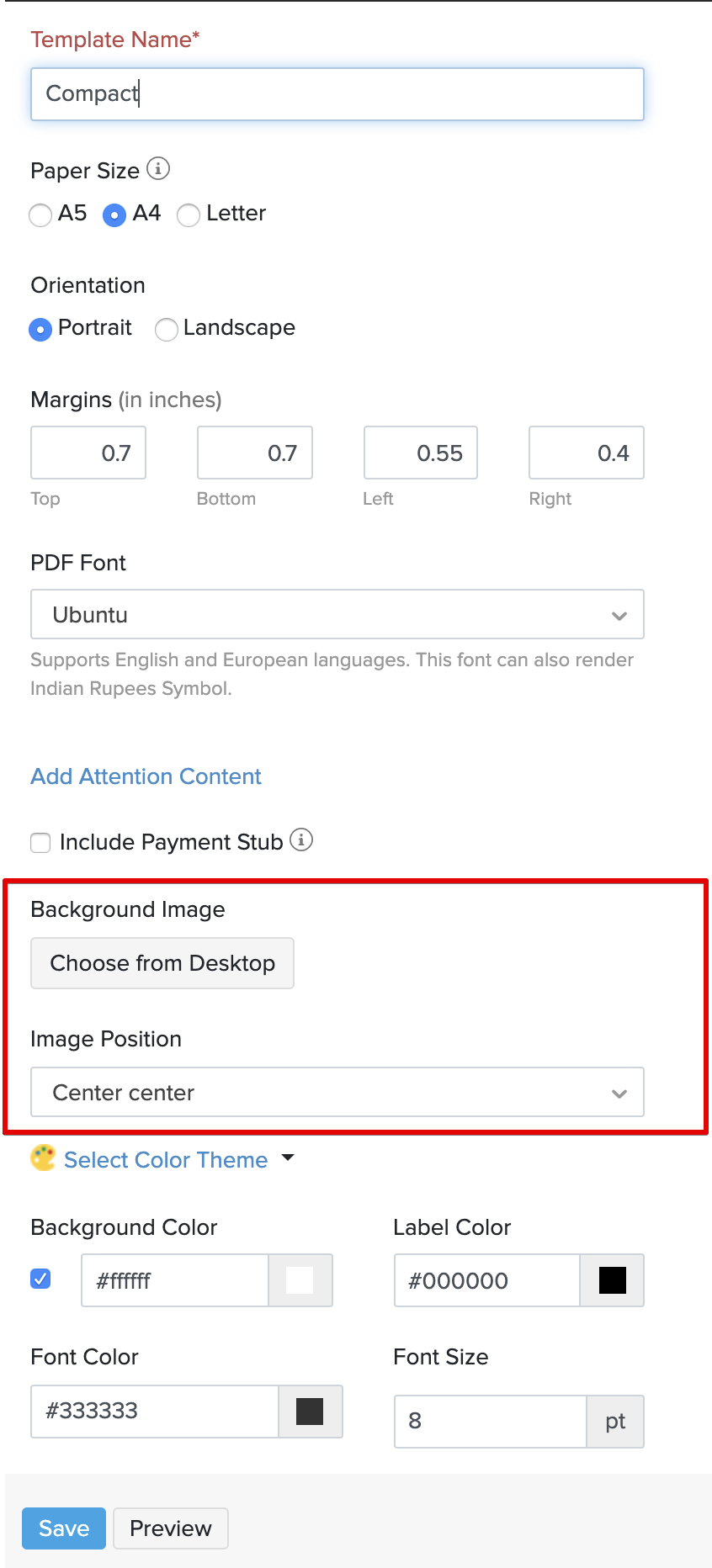Enable the Include Payment Stub checkbox
Screen dimensions: 712x1568
40,842
